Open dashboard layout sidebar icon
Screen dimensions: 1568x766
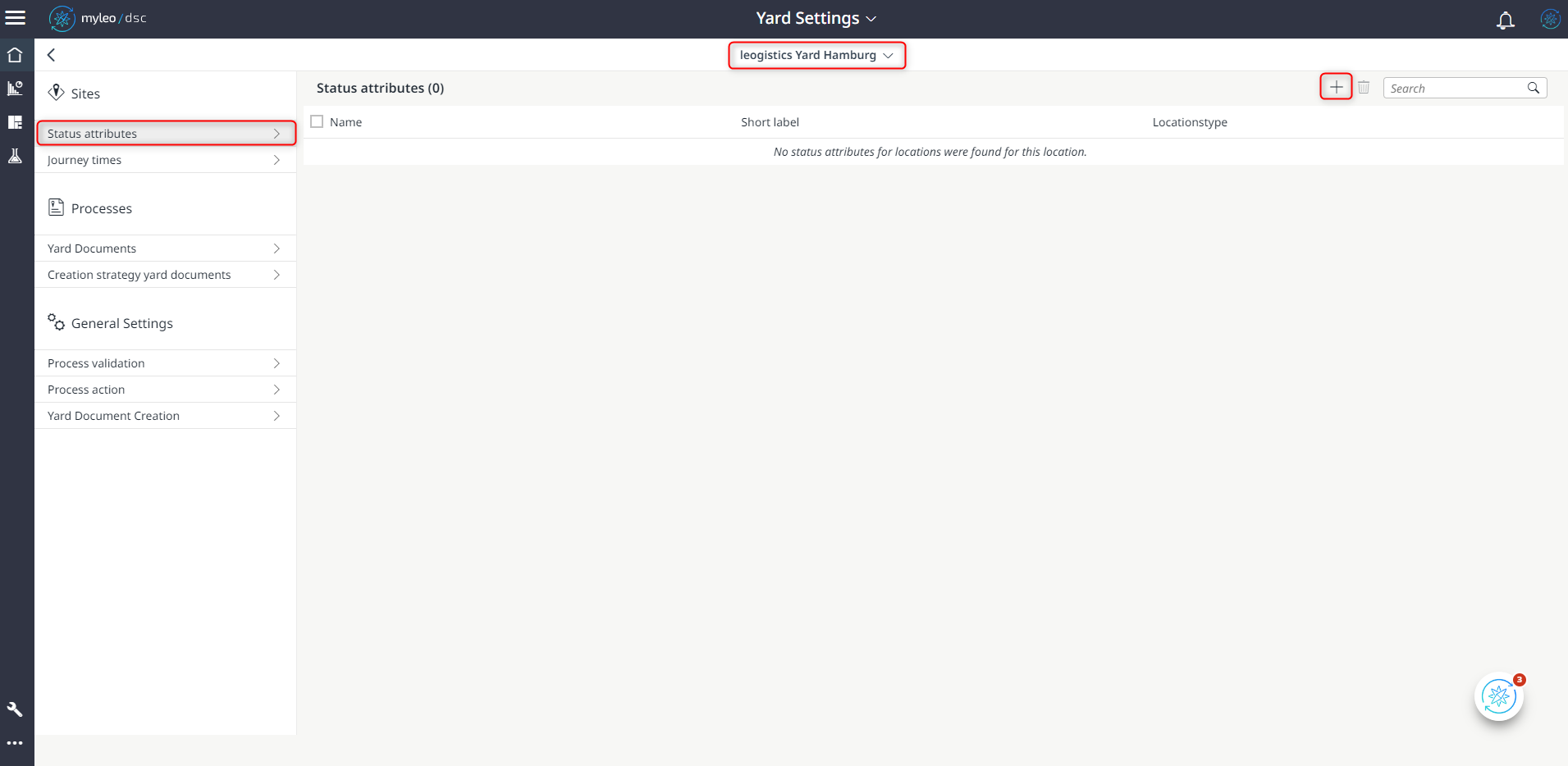[x=15, y=122]
